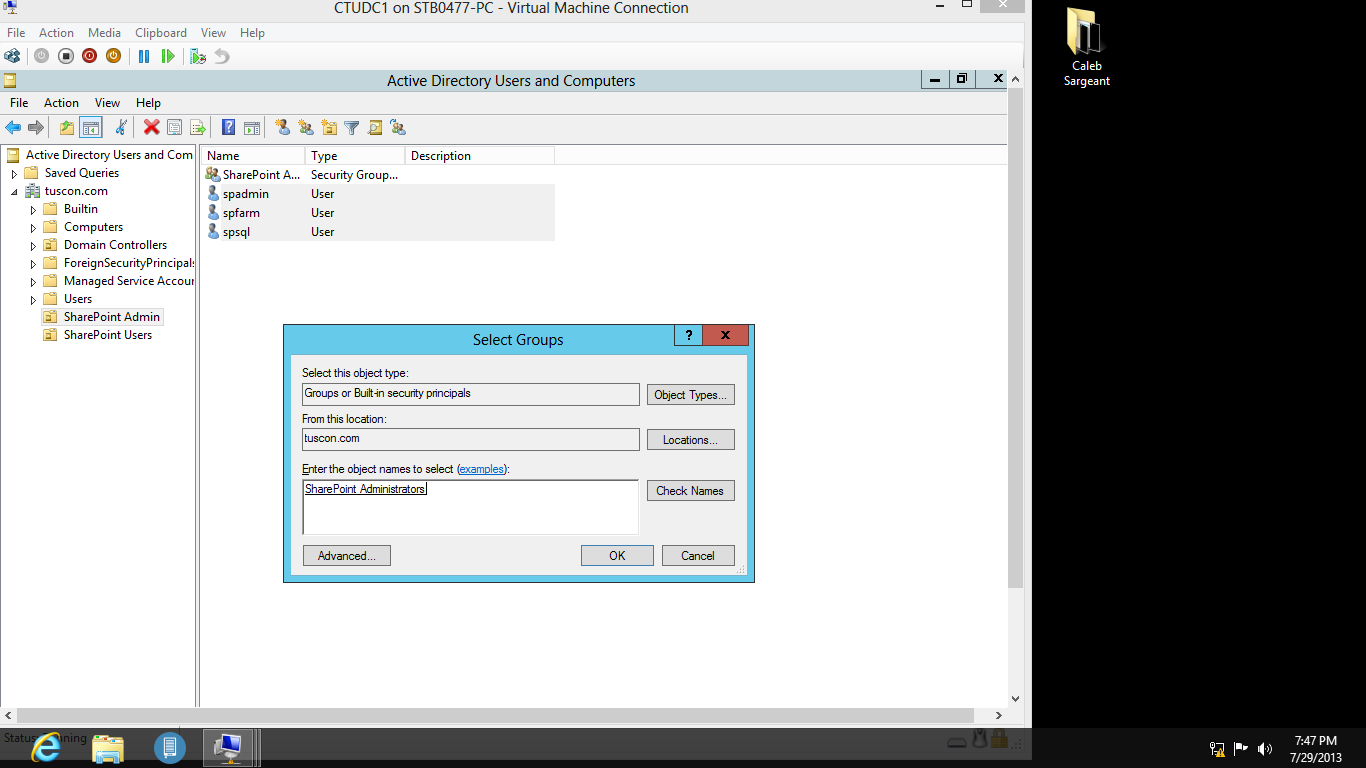Click the Check Names button
1366x768 pixels.
tap(691, 491)
